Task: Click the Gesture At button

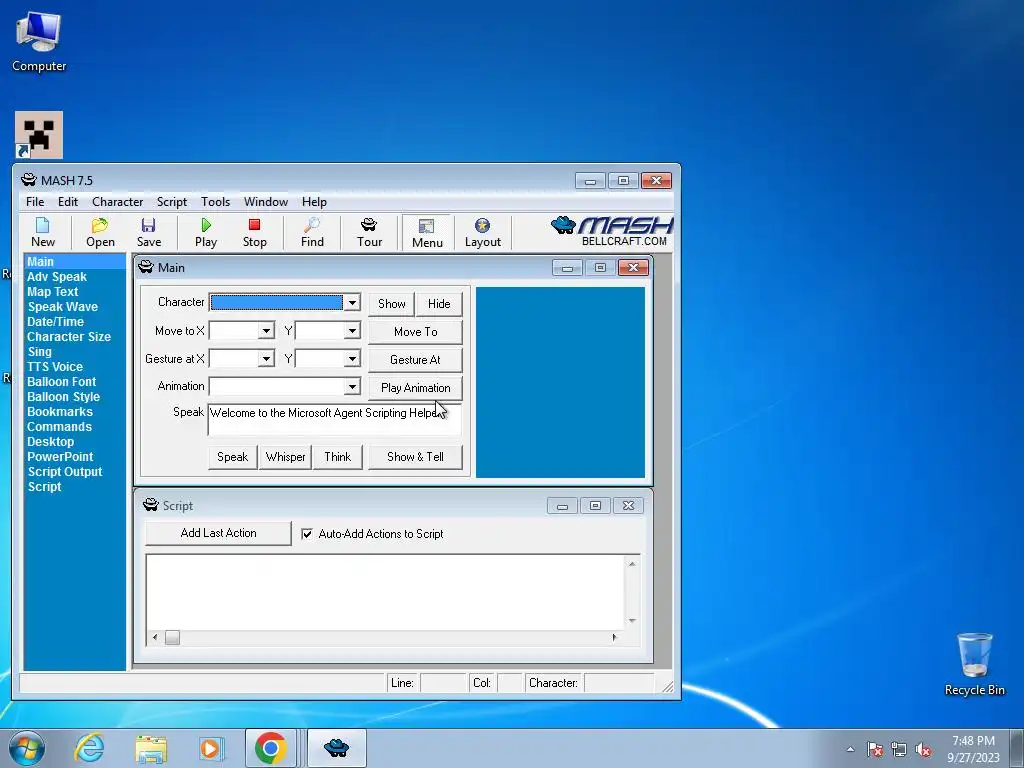Action: tap(415, 360)
